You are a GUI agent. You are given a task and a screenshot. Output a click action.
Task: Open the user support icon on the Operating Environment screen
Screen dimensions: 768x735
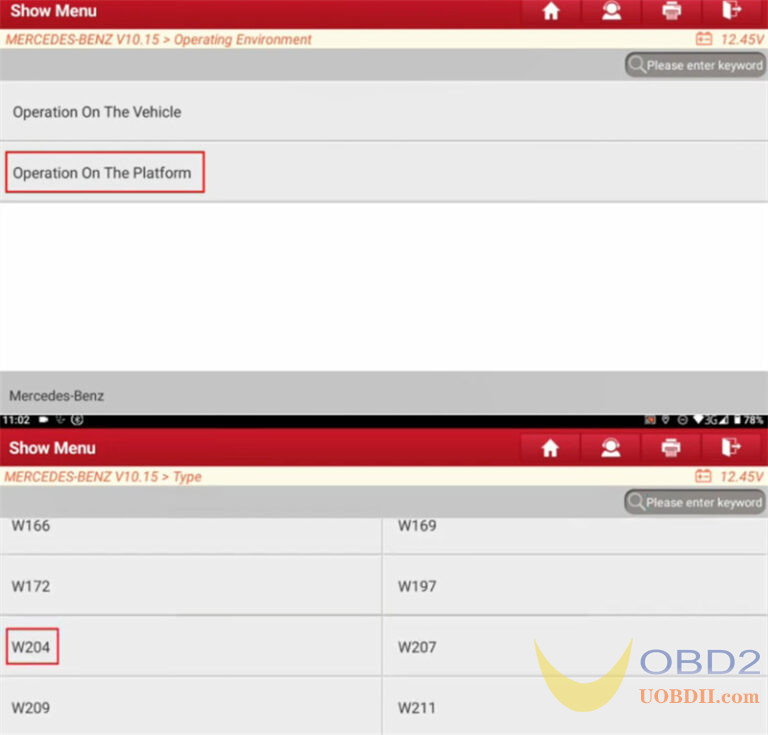coord(611,12)
